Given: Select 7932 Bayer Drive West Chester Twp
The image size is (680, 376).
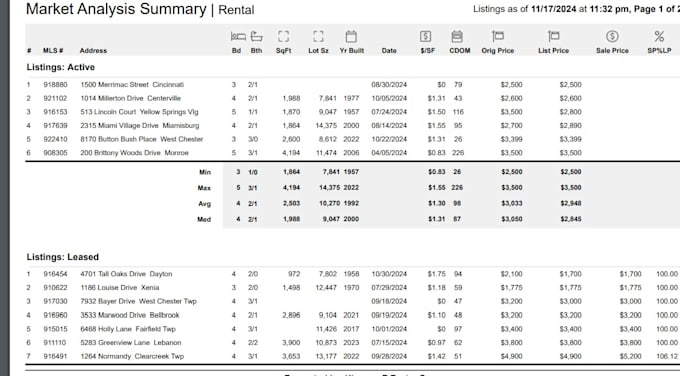Looking at the screenshot, I should [138, 301].
